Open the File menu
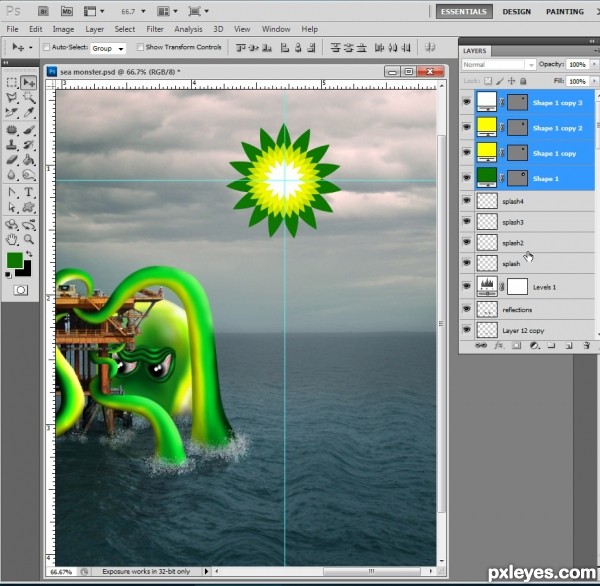Image resolution: width=600 pixels, height=586 pixels. (12, 29)
